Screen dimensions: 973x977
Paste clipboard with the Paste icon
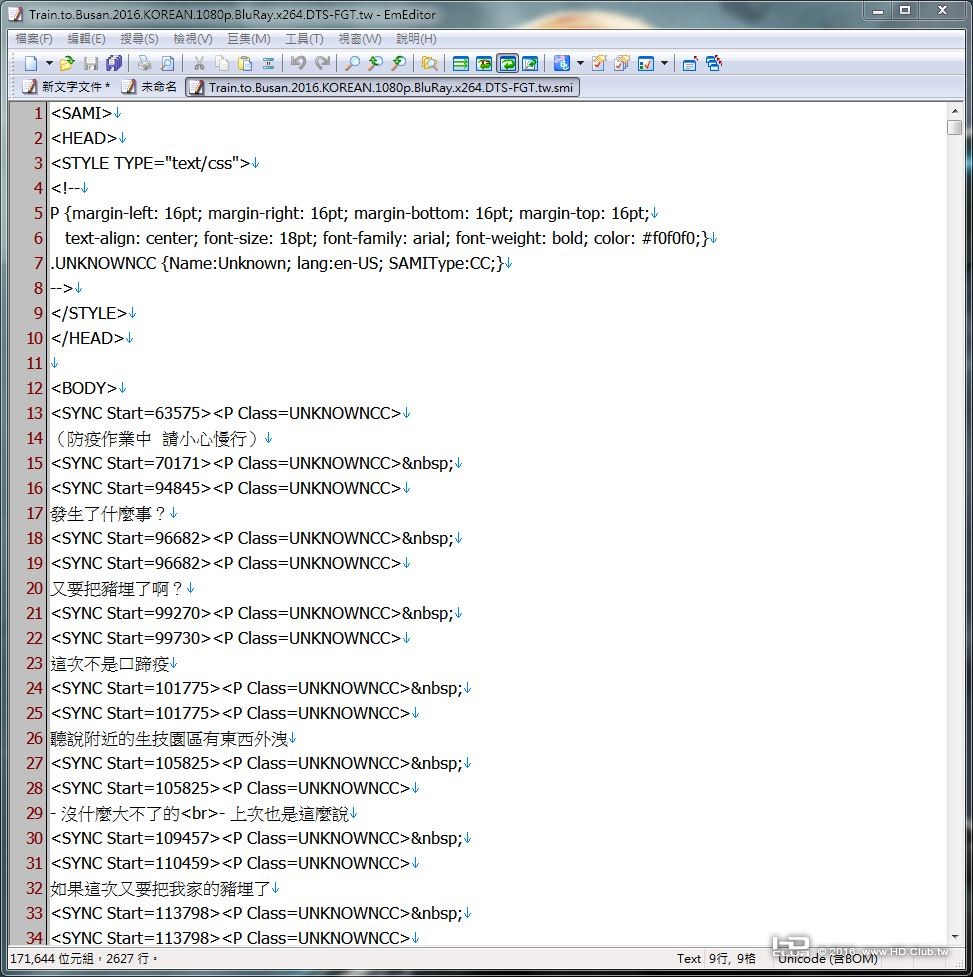[245, 63]
